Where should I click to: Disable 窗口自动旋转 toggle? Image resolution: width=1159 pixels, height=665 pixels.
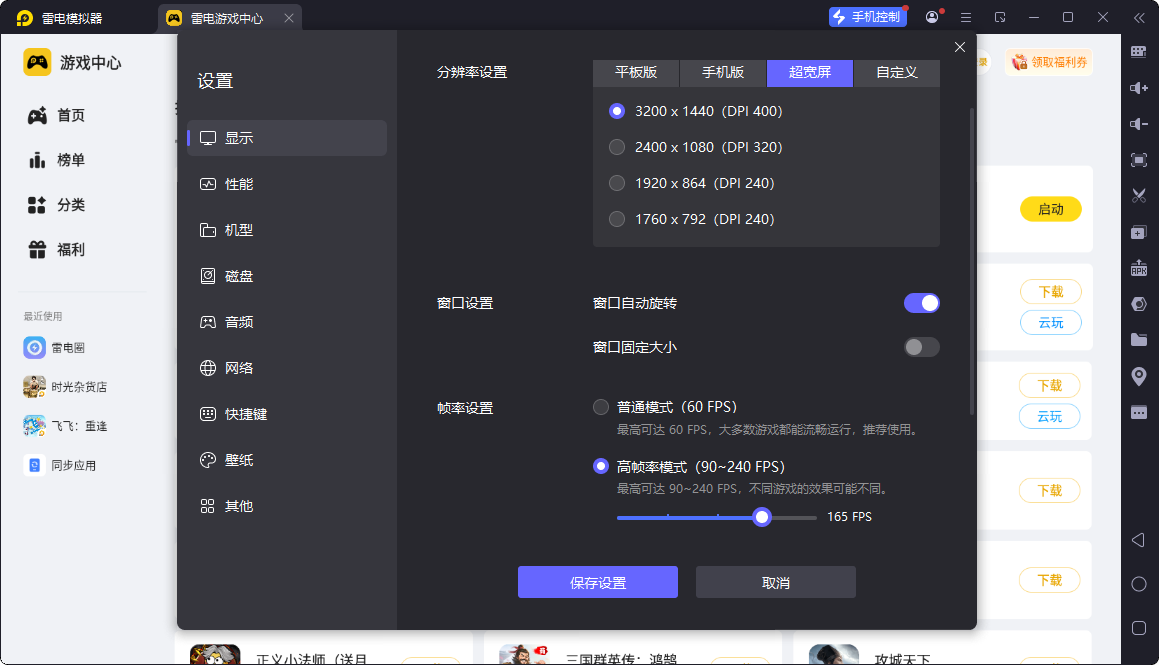pos(921,302)
